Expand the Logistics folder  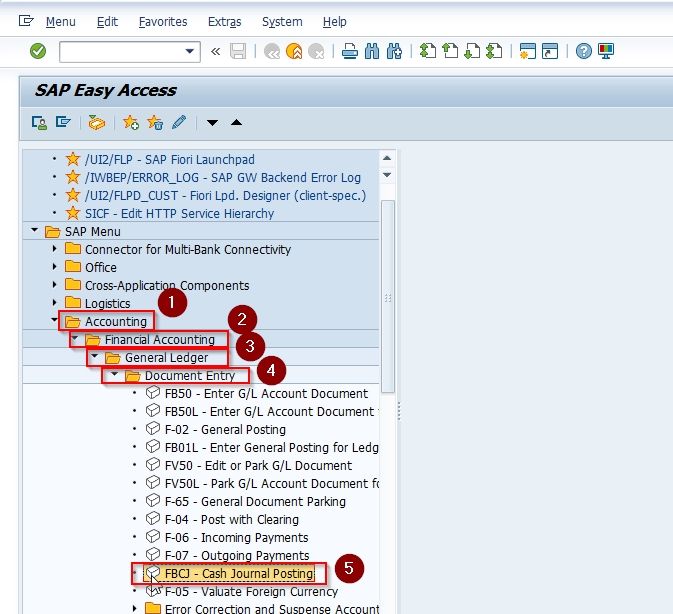pos(54,303)
